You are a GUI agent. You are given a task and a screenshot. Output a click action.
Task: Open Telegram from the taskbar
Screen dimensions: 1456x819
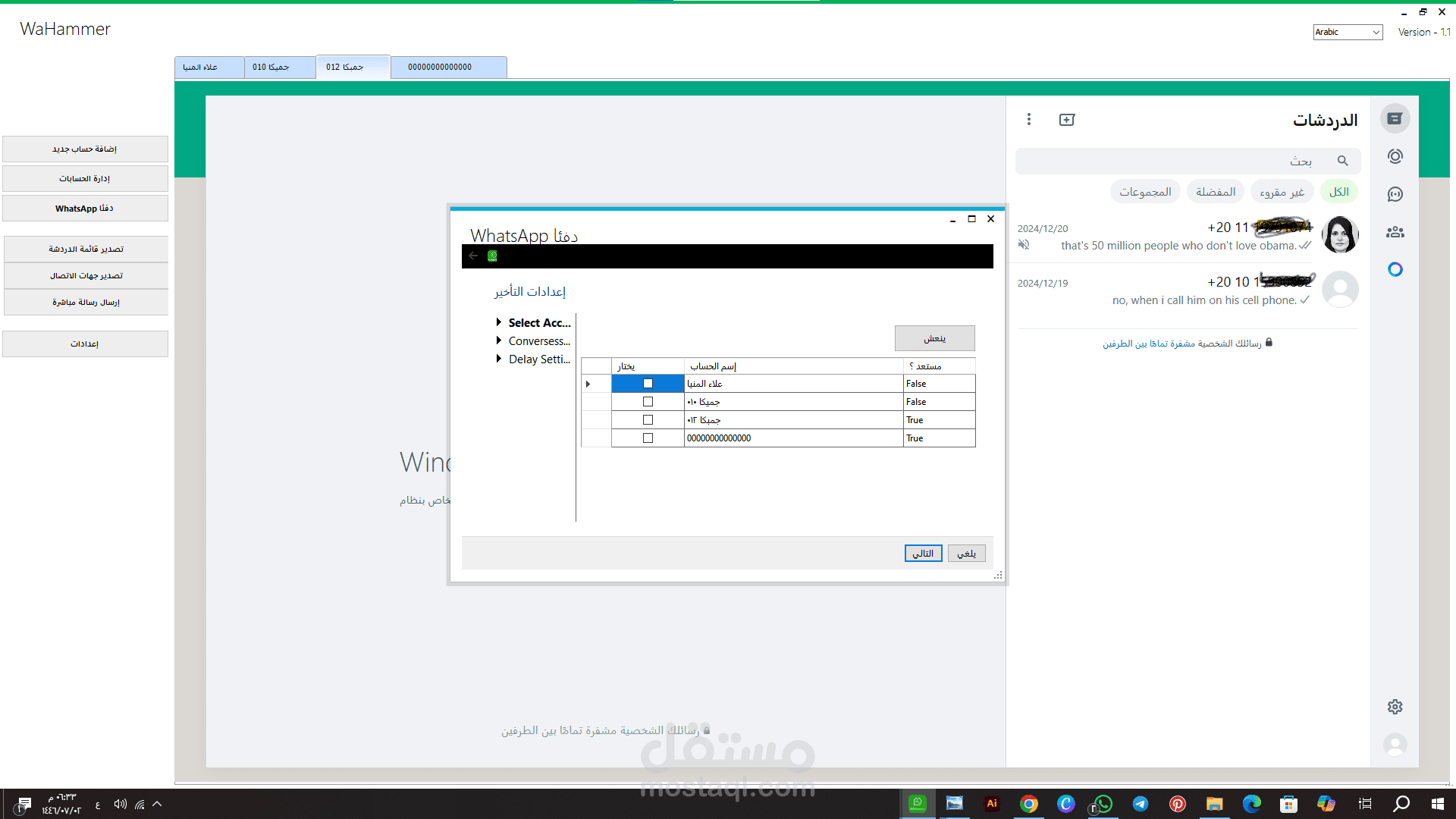(x=1140, y=804)
